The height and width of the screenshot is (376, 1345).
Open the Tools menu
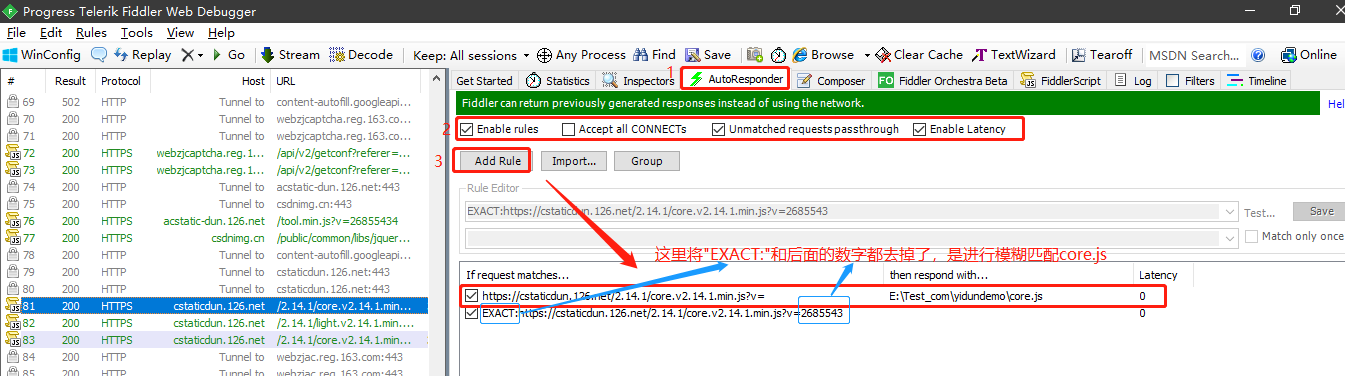tap(137, 33)
